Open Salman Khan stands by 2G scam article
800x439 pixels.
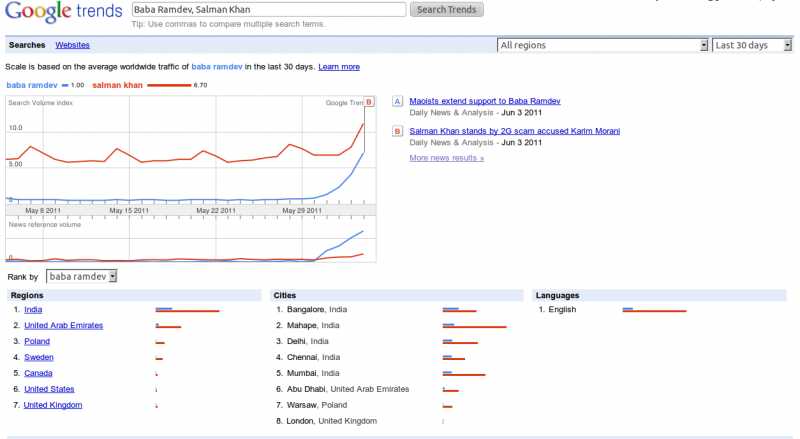[x=514, y=131]
